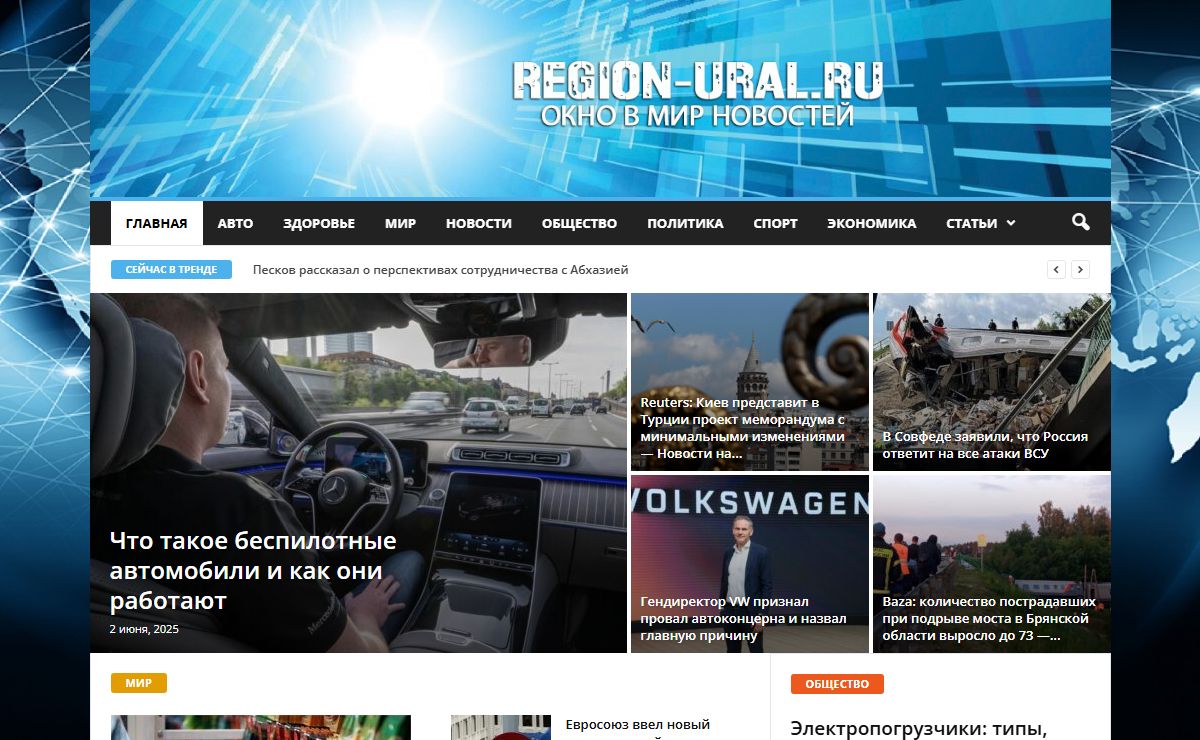Open the Reuters Киев меморандум article
This screenshot has height=740, width=1200.
pos(743,428)
